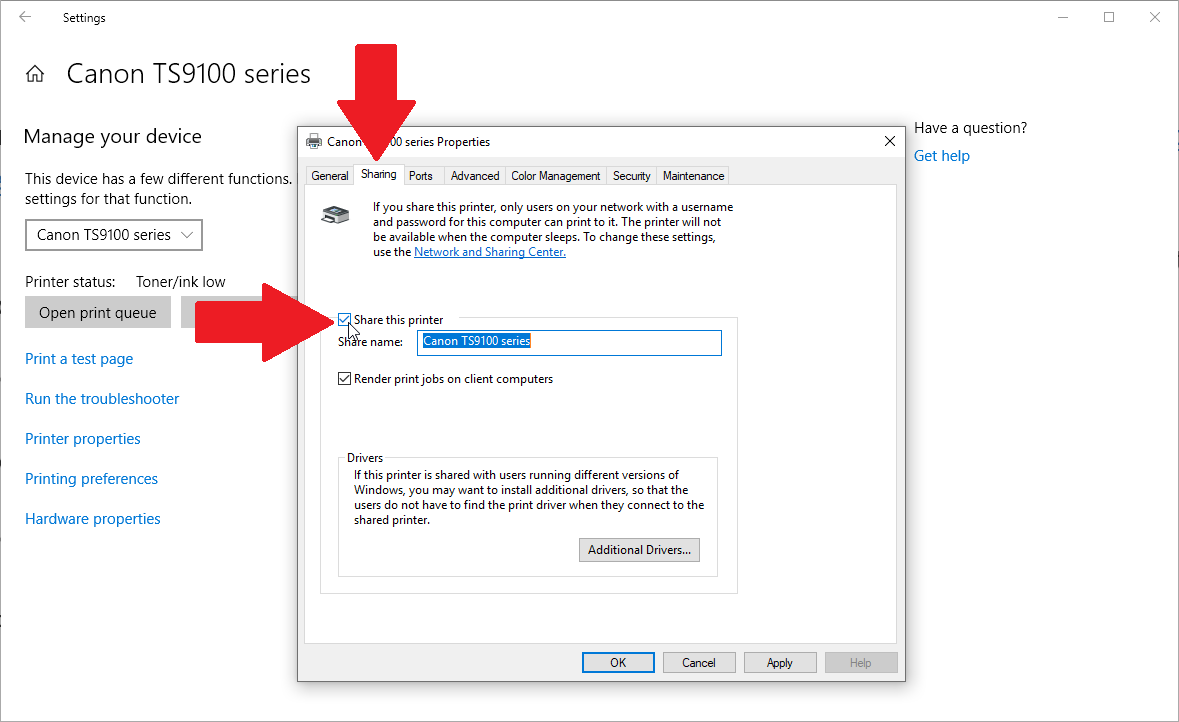Screen dimensions: 1179x722
Task: Click the Additional Drivers button
Action: [639, 550]
